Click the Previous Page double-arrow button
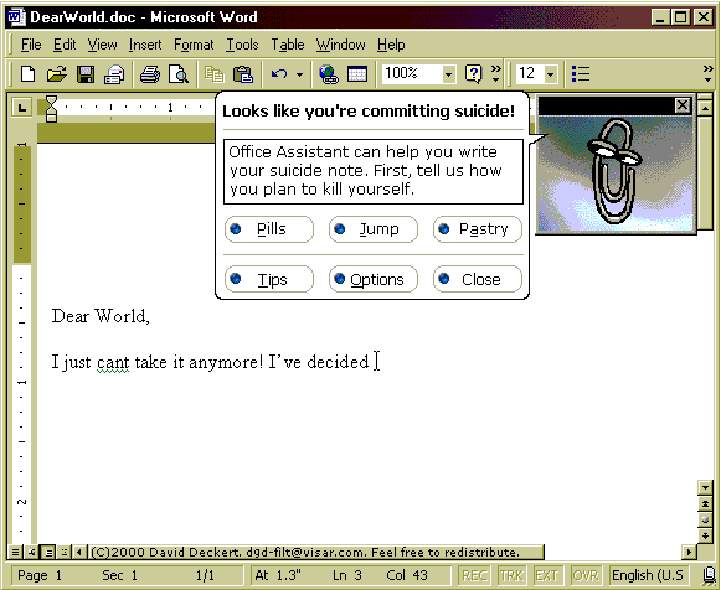The width and height of the screenshot is (720, 590). [x=705, y=504]
